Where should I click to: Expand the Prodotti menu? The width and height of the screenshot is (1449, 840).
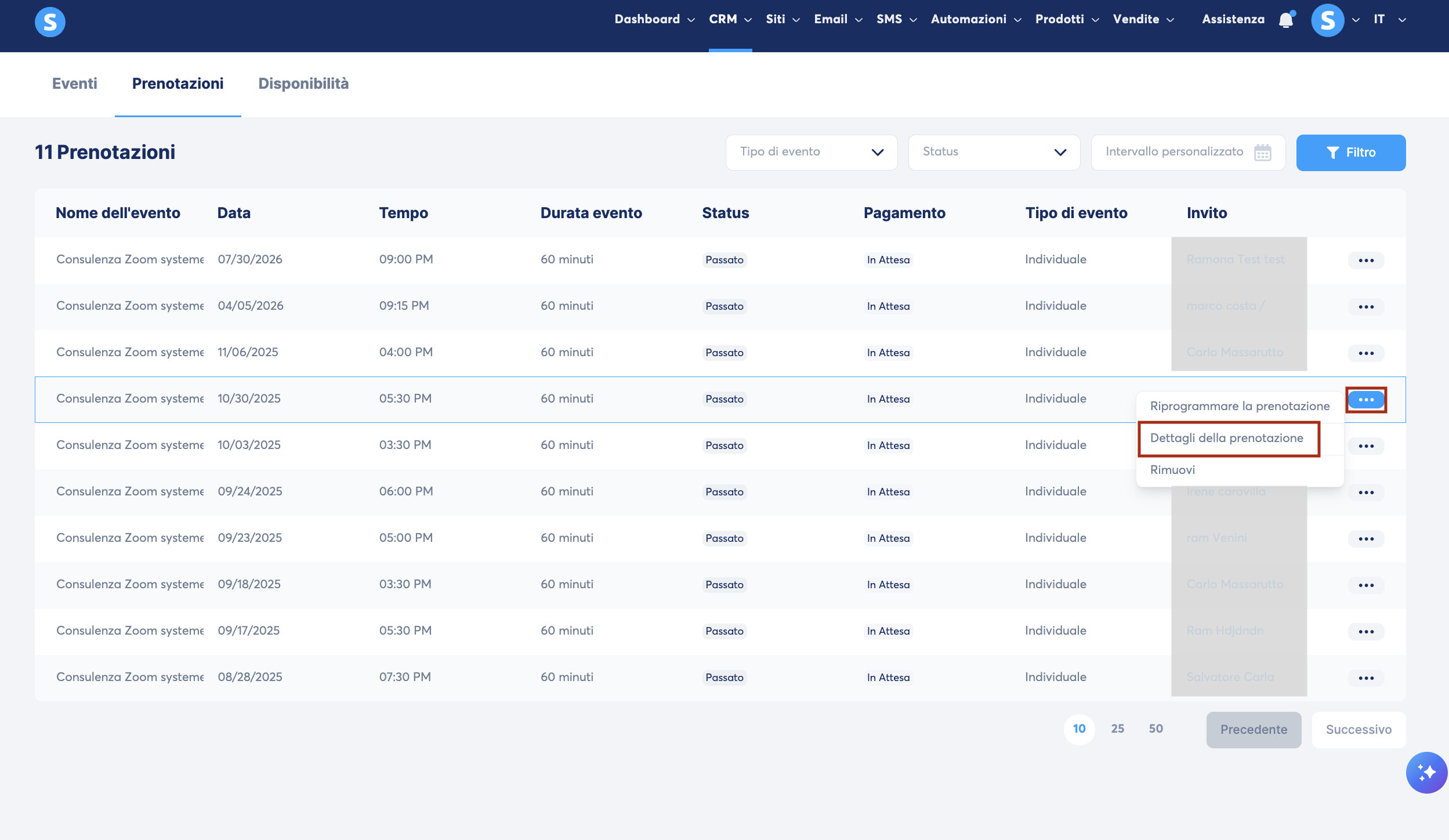[1067, 19]
